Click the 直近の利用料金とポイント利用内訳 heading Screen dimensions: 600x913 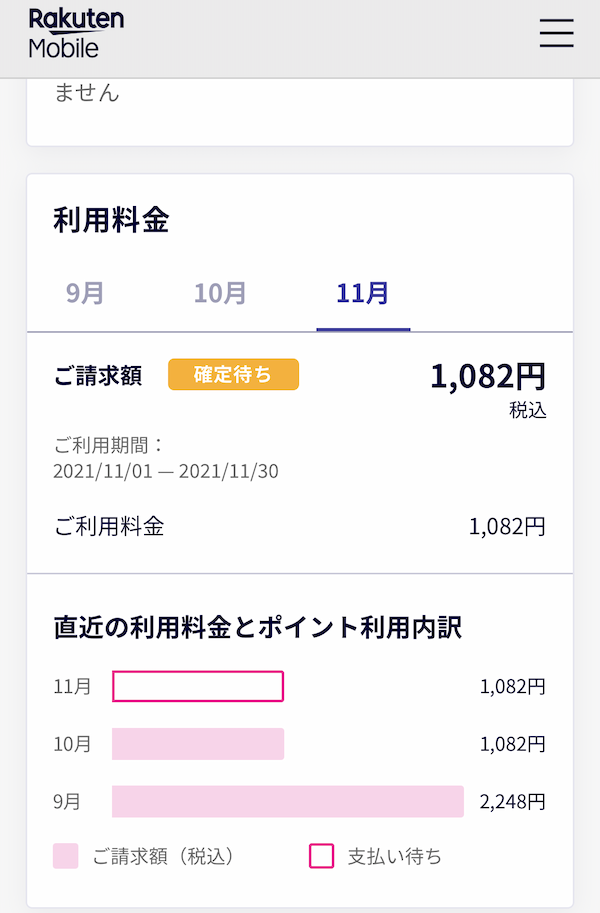point(257,627)
